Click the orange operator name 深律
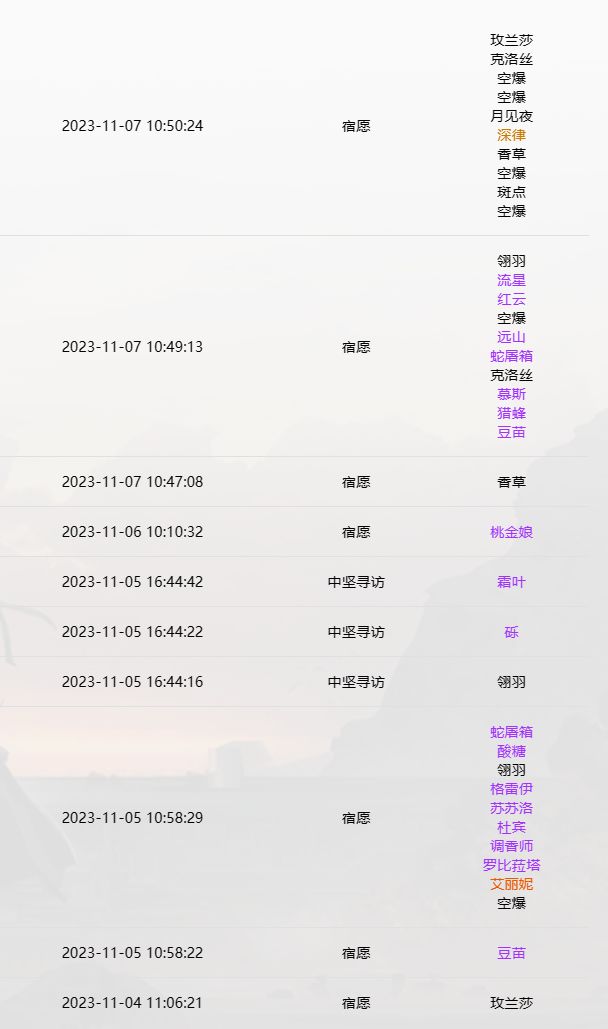 pos(511,135)
